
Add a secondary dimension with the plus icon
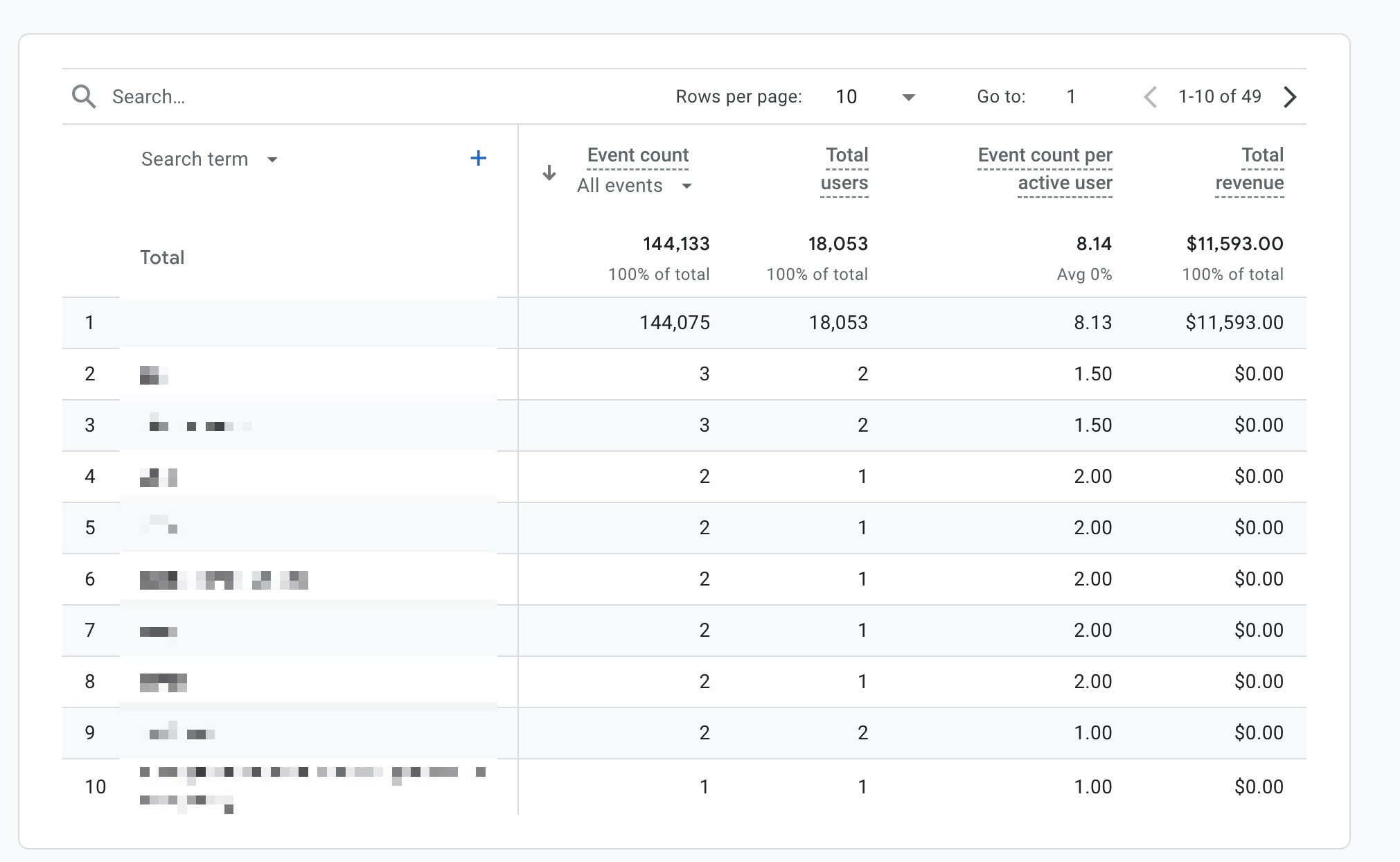coord(478,159)
